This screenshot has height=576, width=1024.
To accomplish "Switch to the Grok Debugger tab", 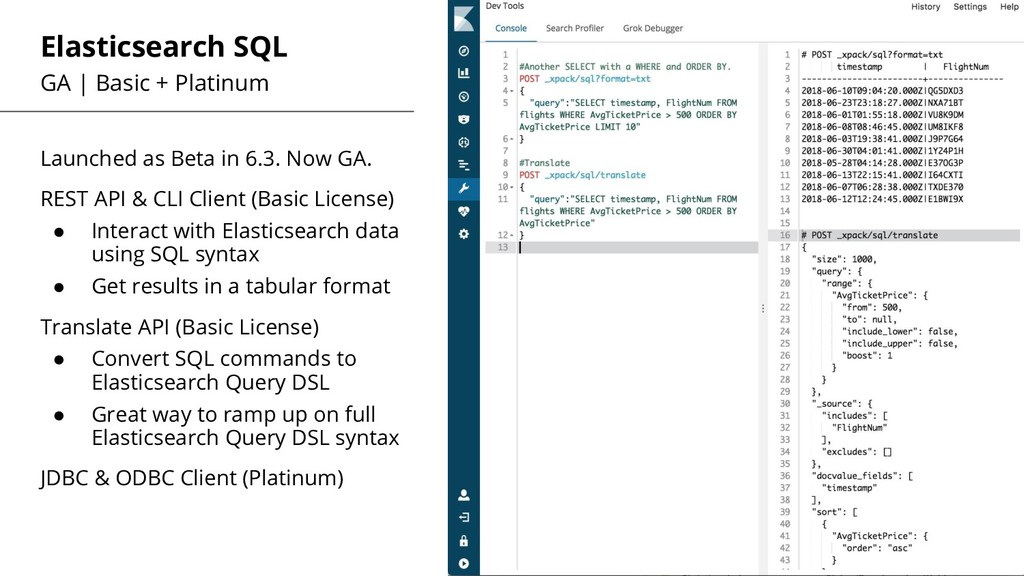I will [652, 28].
